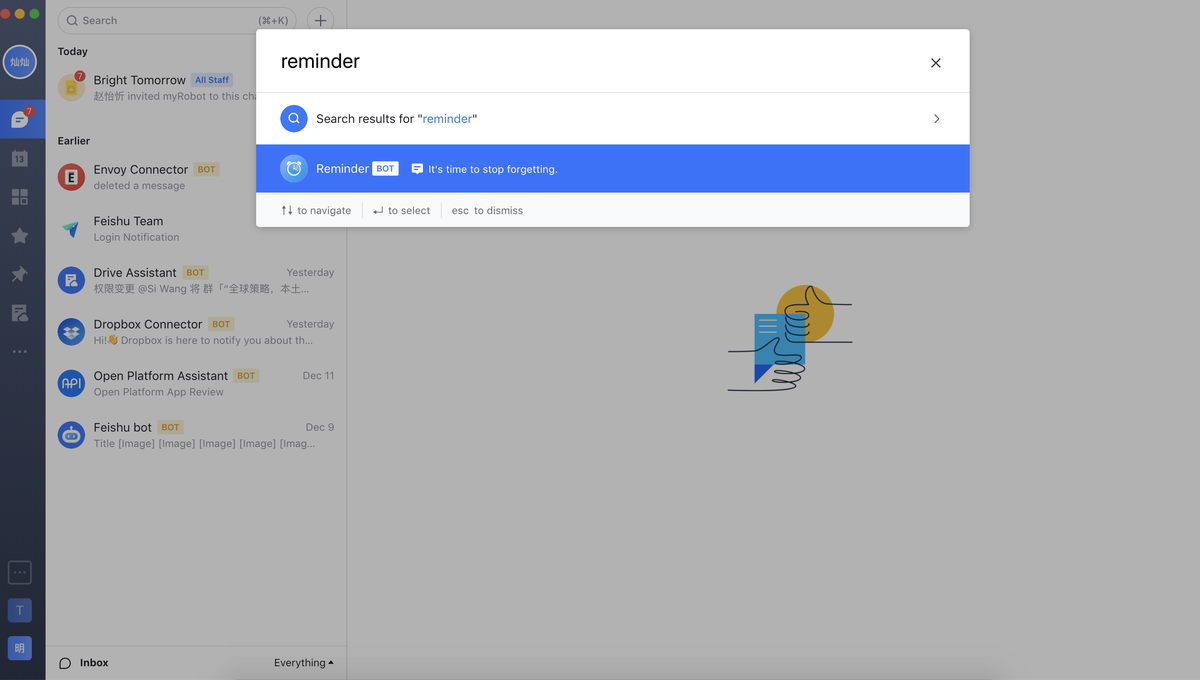
Task: Click the 'Login Notification' preview text
Action: 137,237
